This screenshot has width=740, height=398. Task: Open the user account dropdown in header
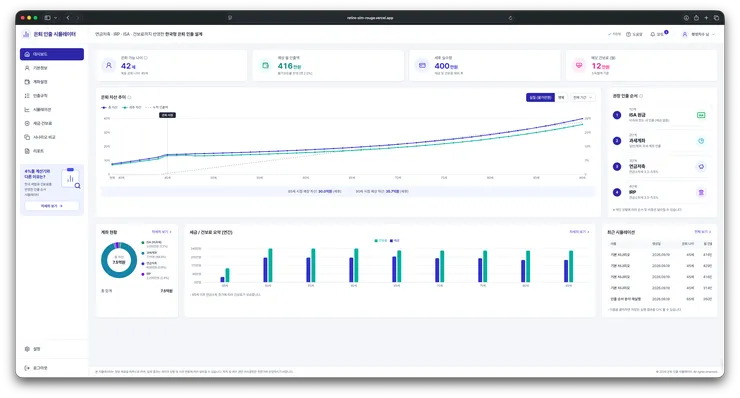(698, 34)
